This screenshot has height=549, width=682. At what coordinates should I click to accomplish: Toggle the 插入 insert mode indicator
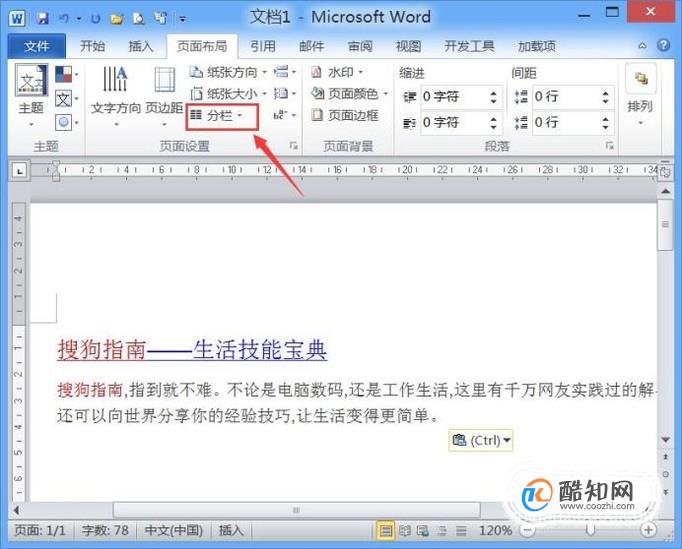[x=231, y=530]
